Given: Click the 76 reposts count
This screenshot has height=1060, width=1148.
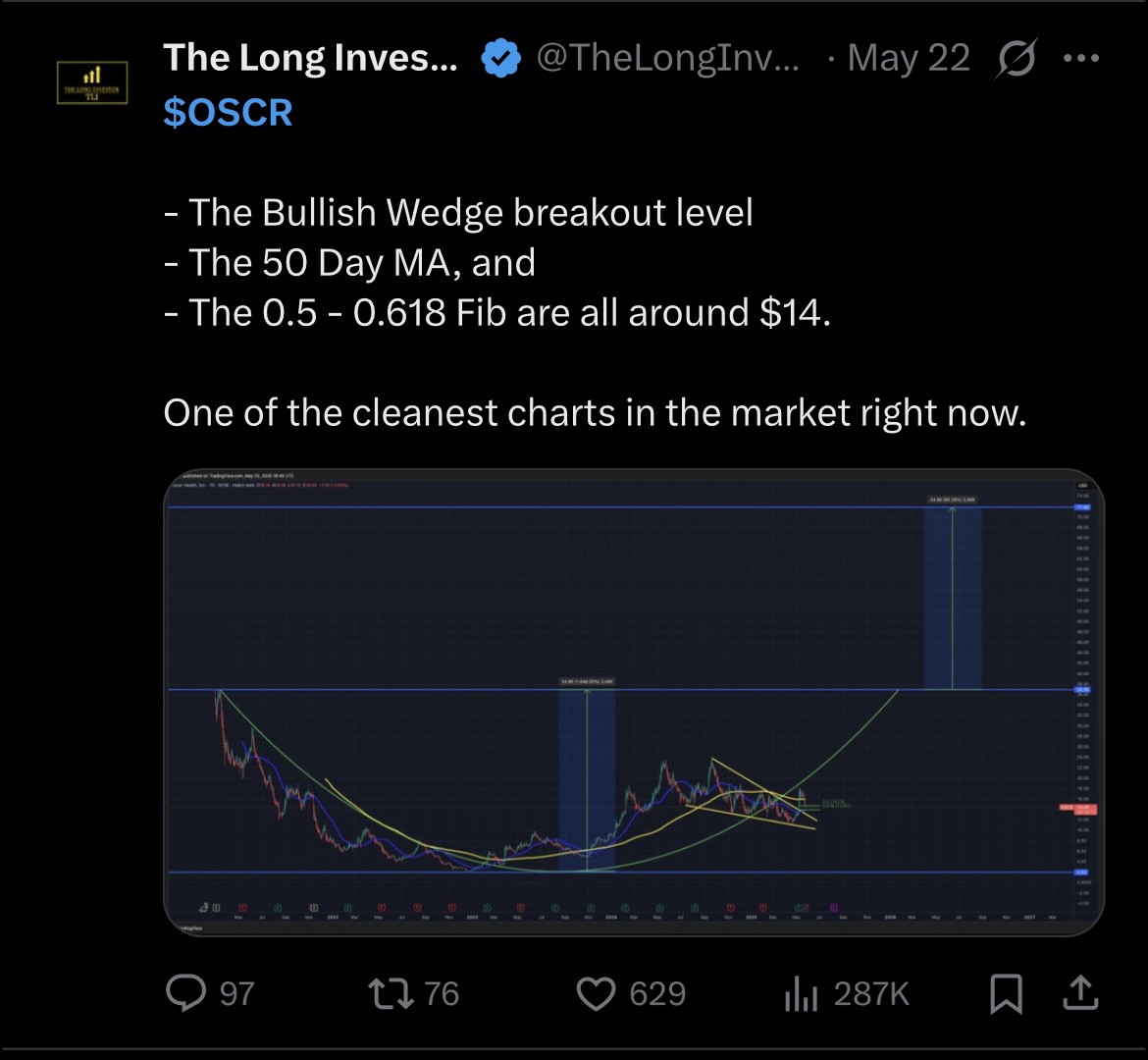Looking at the screenshot, I should 442,995.
